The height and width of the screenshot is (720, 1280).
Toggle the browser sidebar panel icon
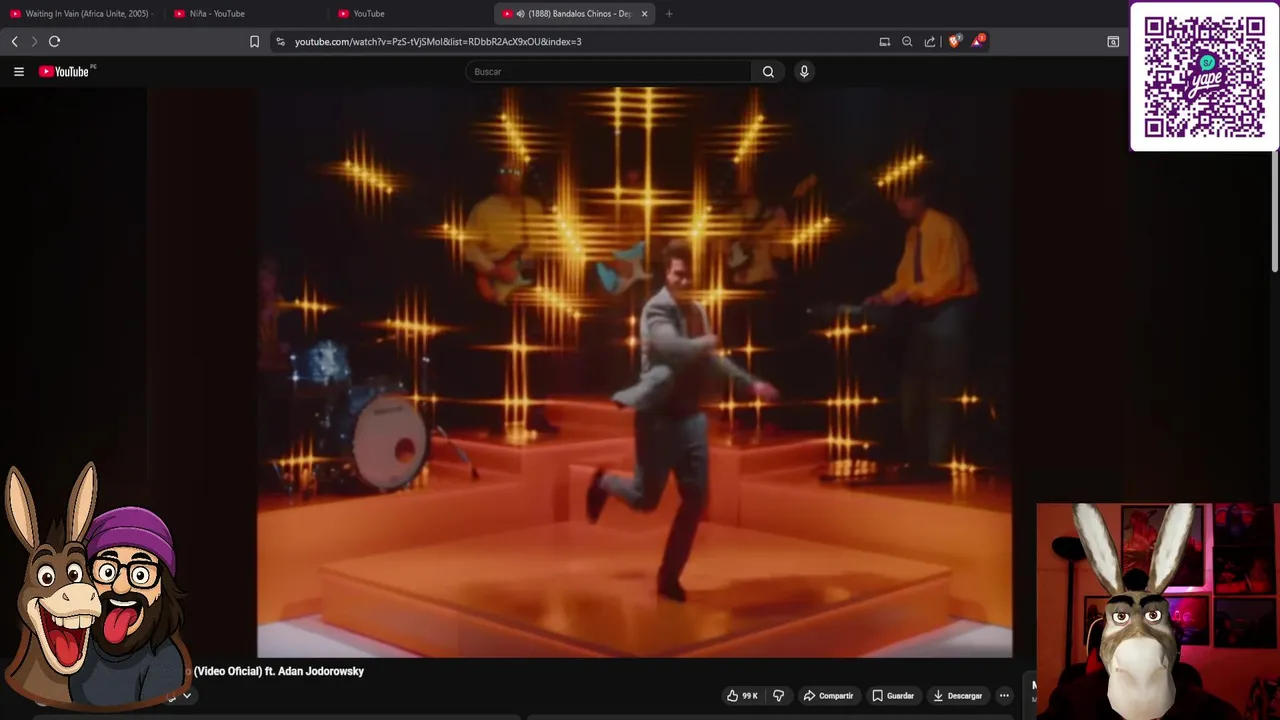tap(1113, 41)
